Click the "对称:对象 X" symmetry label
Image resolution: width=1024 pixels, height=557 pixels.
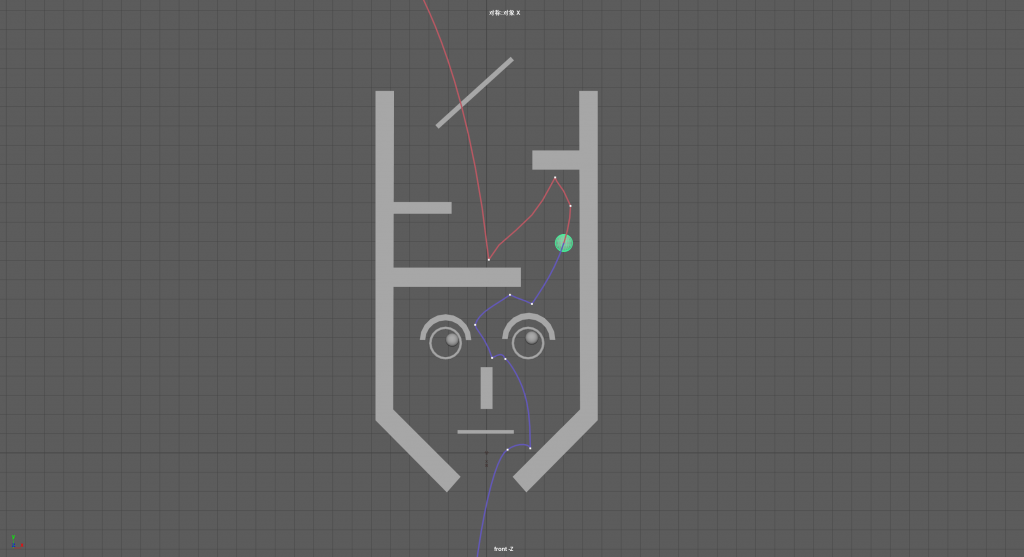point(504,13)
